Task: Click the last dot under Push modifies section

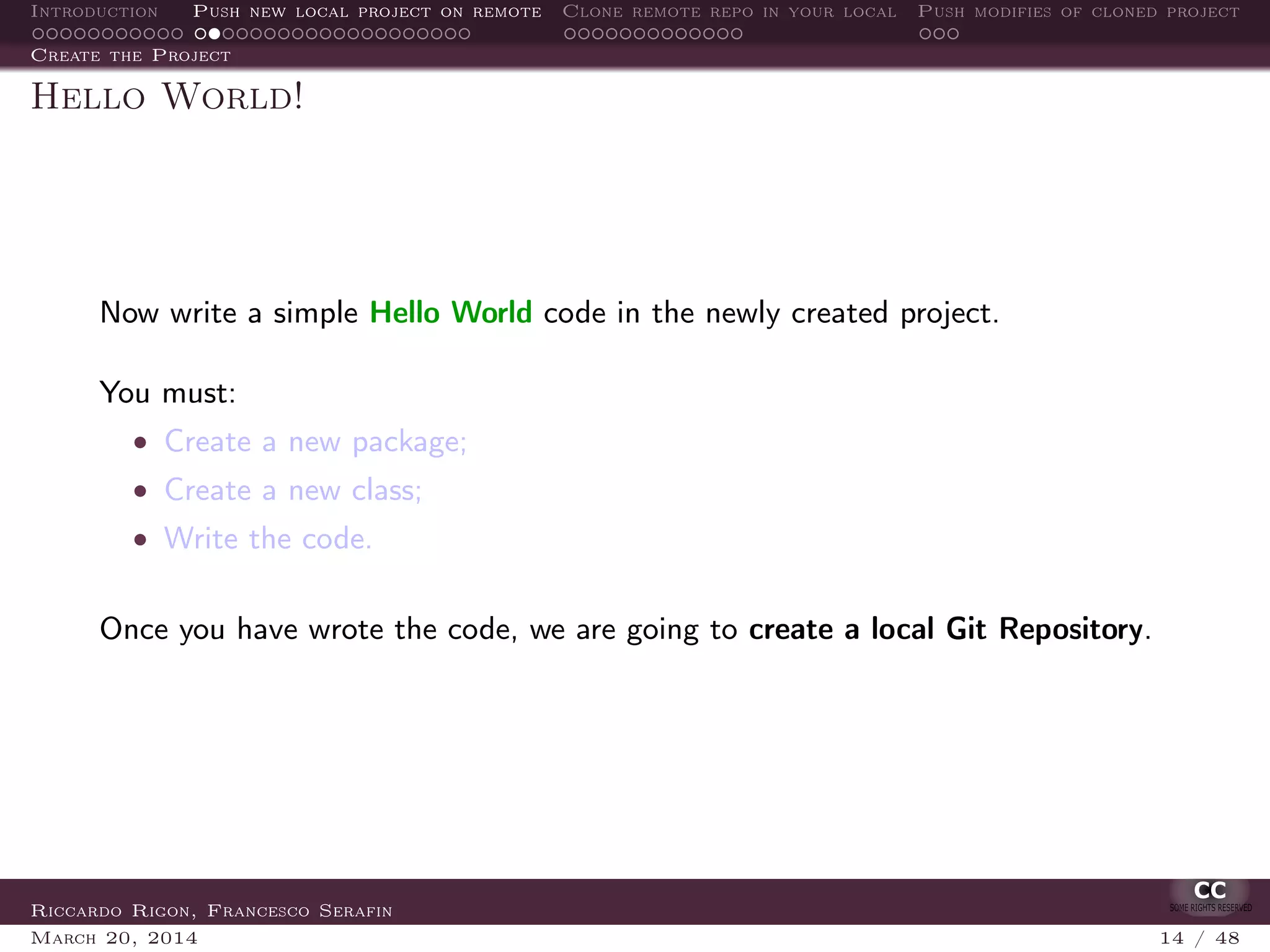Action: [x=953, y=34]
